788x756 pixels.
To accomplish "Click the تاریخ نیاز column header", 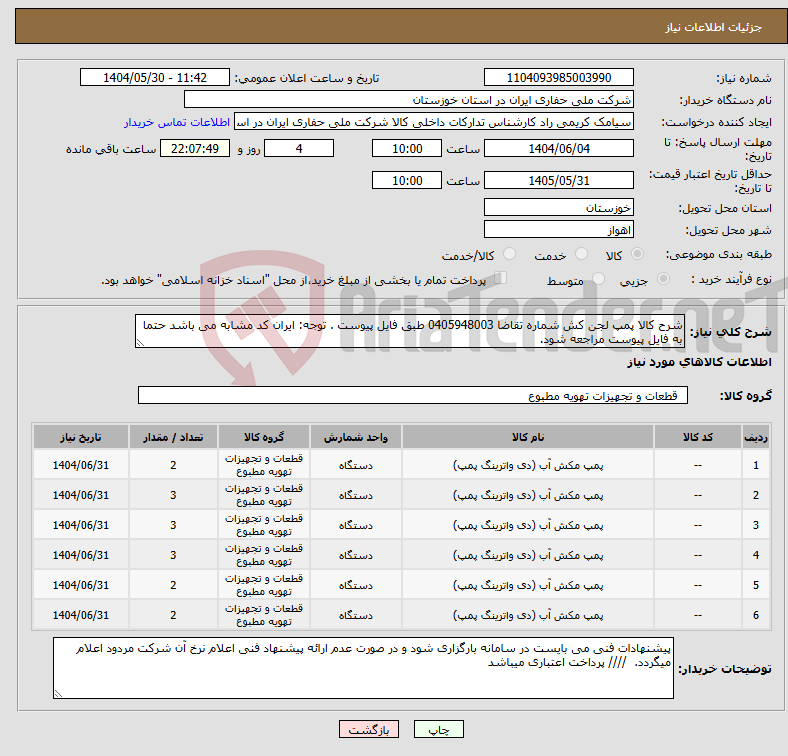I will [x=81, y=437].
